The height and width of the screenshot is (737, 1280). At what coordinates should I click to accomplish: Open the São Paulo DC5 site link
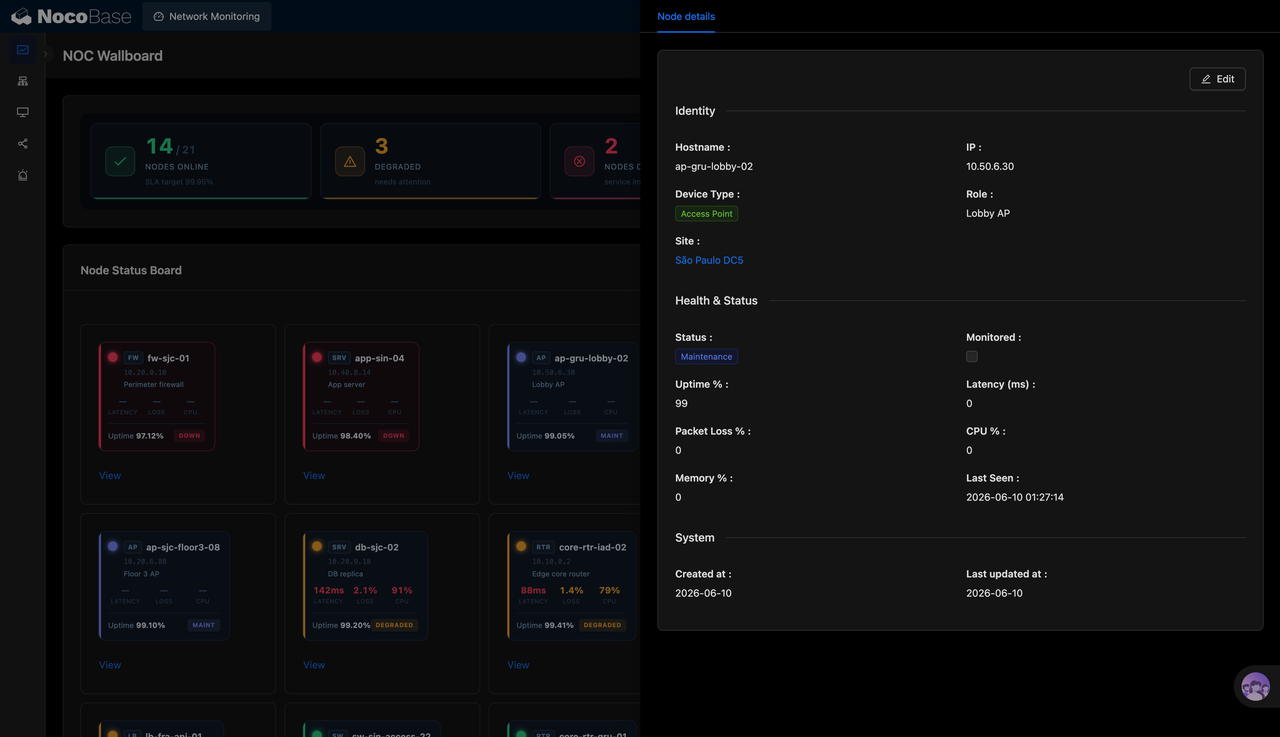[709, 260]
